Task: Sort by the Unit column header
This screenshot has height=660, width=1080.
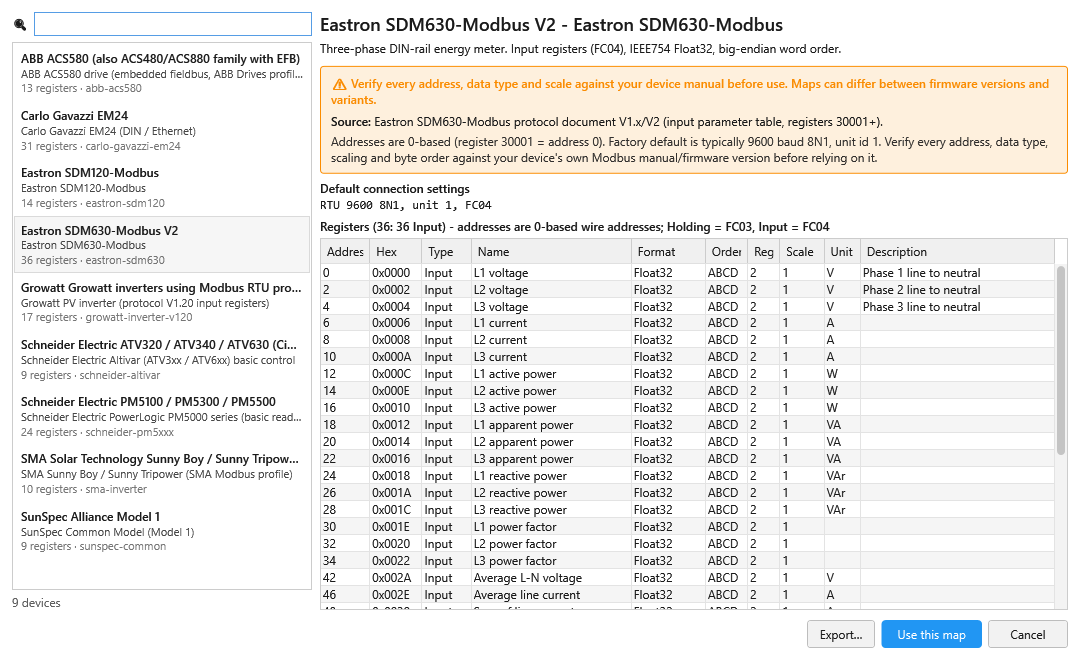Action: pos(842,251)
